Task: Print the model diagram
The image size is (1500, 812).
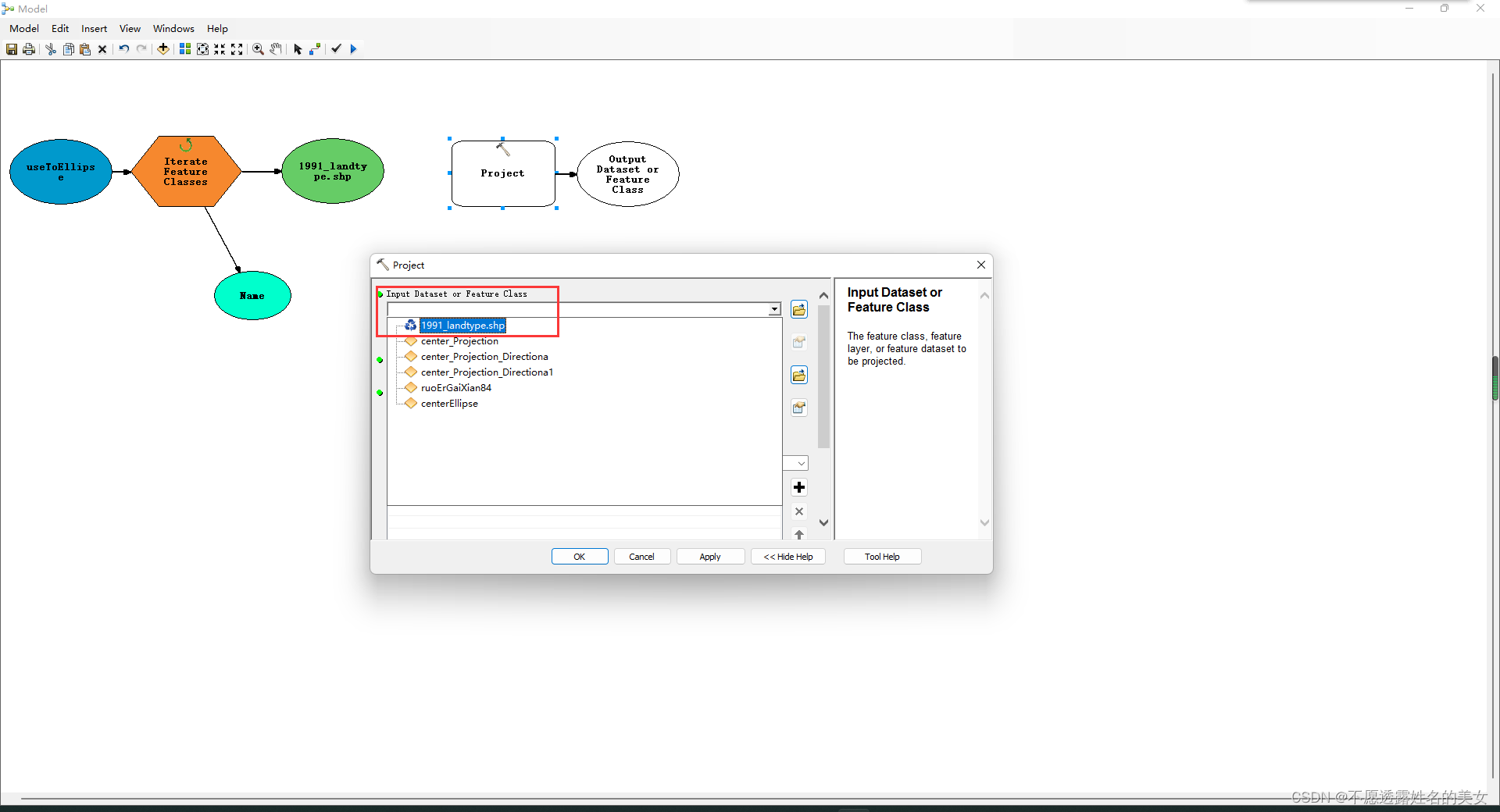Action: point(29,48)
